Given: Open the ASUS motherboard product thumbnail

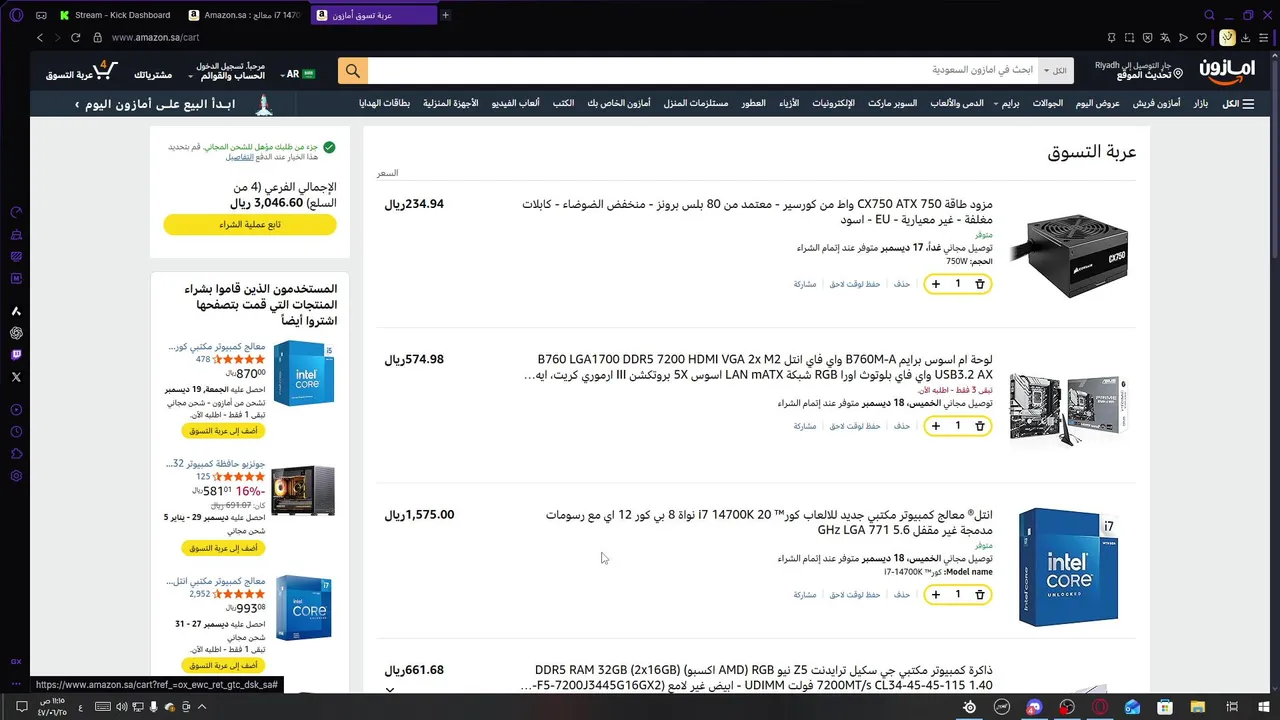Looking at the screenshot, I should [1069, 408].
